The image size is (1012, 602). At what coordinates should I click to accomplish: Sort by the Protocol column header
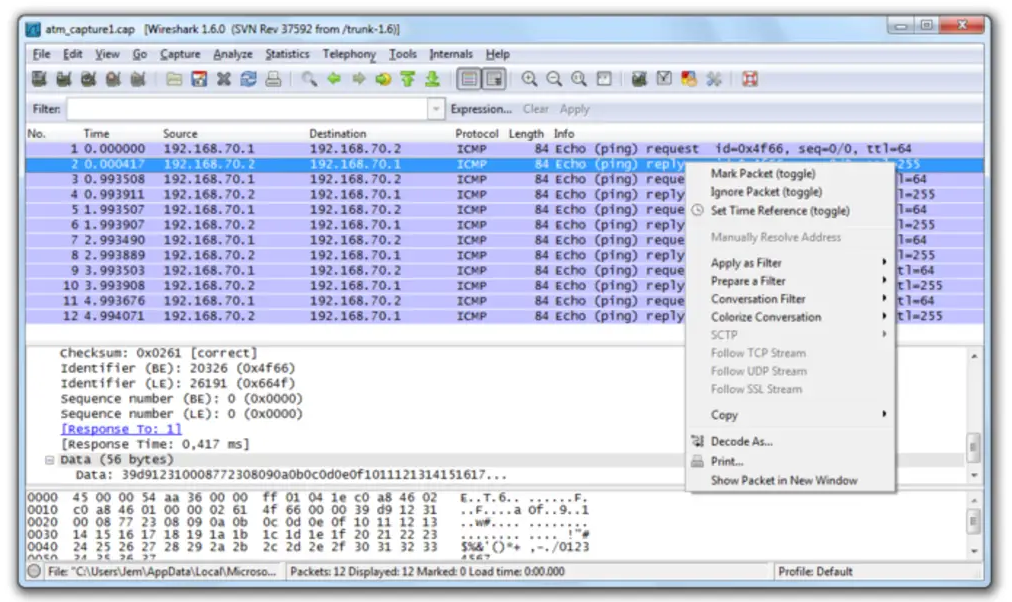click(477, 134)
